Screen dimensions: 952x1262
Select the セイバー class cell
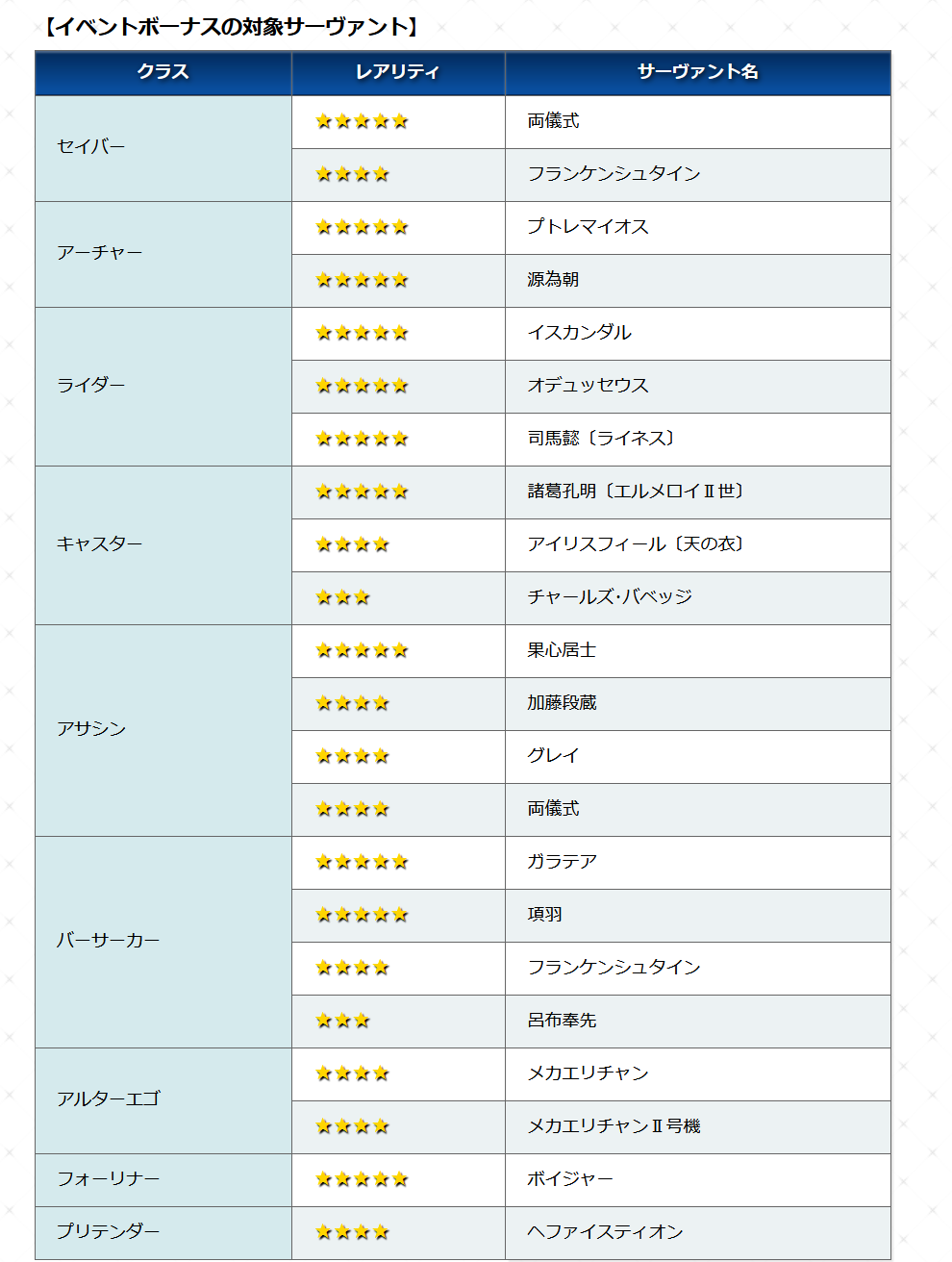[x=163, y=148]
